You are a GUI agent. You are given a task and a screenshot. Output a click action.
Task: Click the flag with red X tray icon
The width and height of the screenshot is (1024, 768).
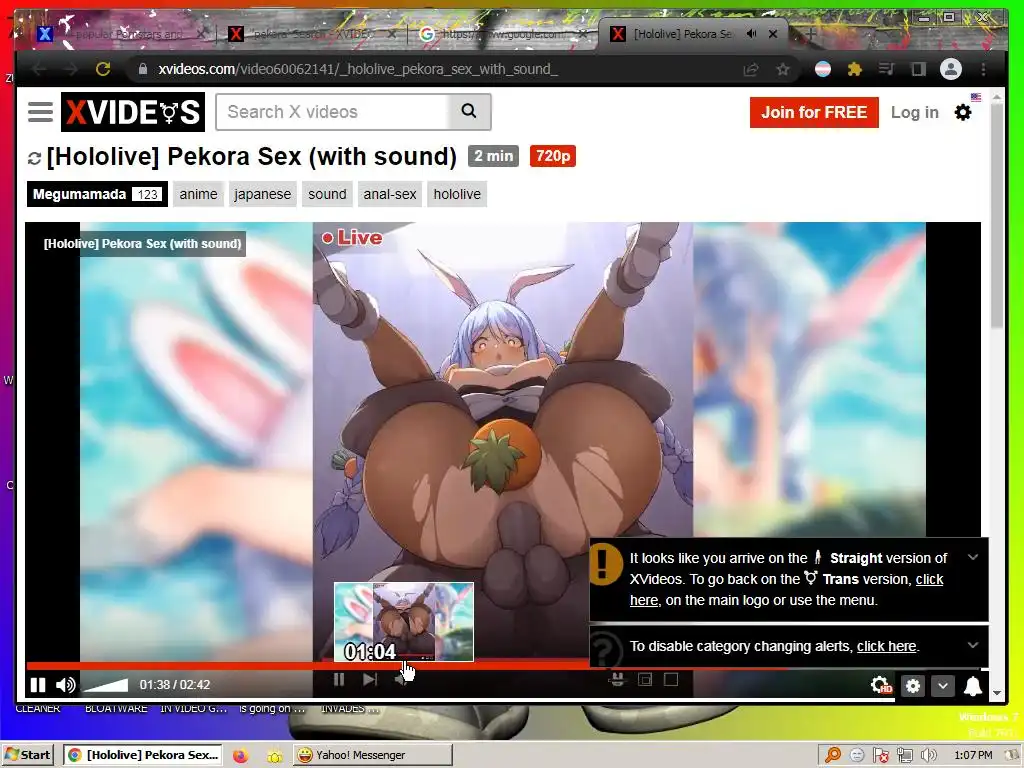[x=880, y=756]
